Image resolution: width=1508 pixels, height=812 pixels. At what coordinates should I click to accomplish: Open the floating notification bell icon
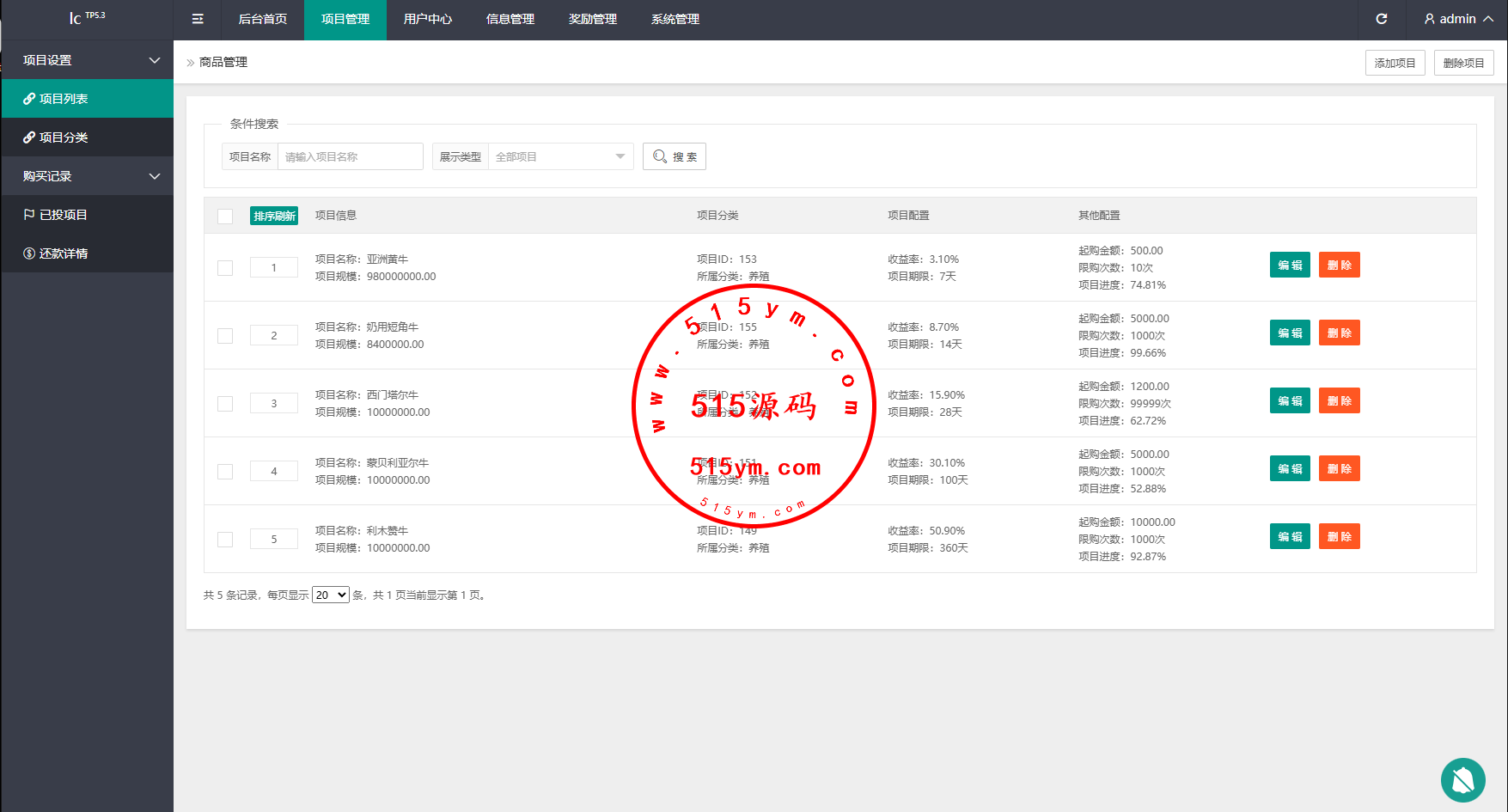pos(1462,779)
